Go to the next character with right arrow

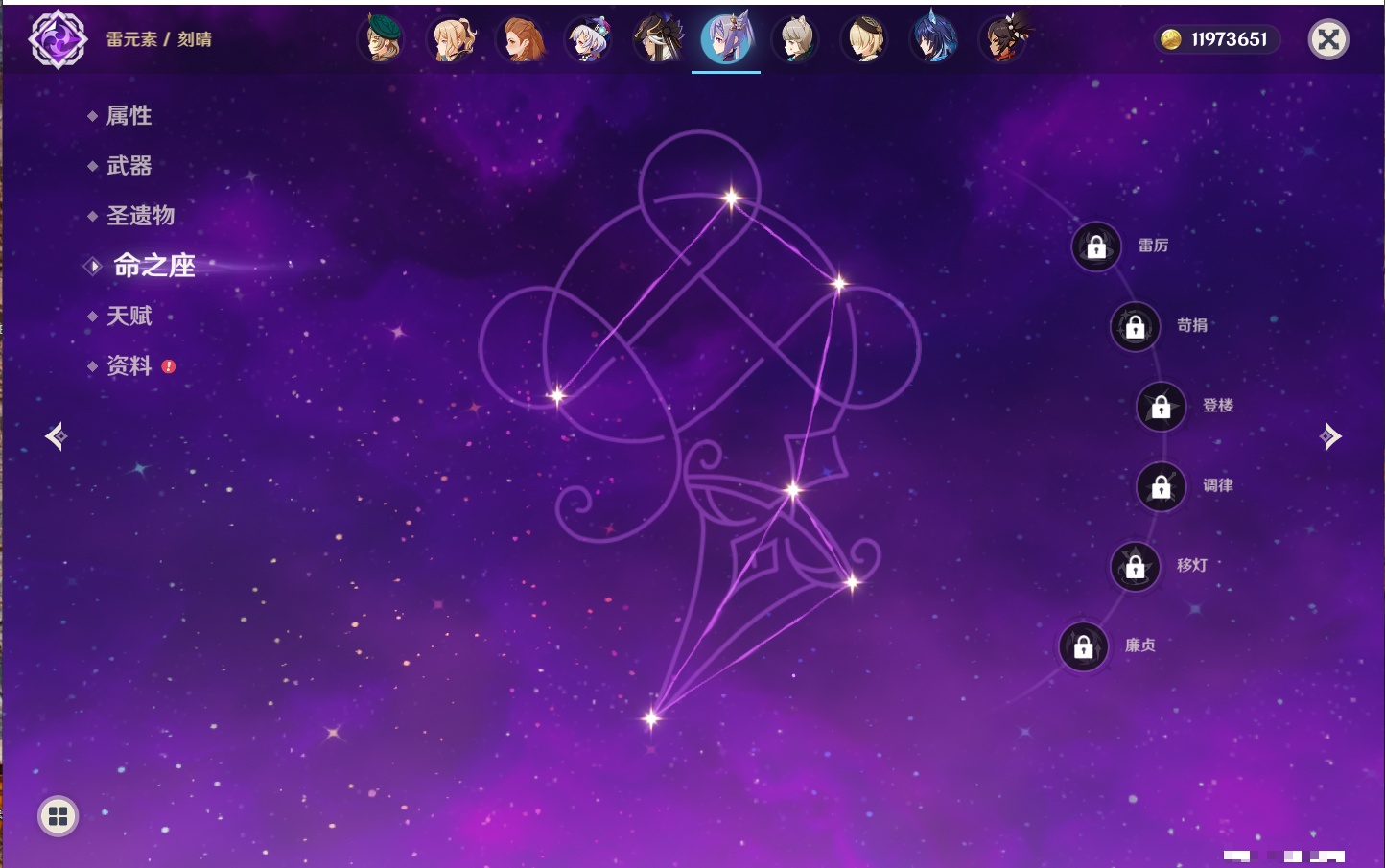1330,436
